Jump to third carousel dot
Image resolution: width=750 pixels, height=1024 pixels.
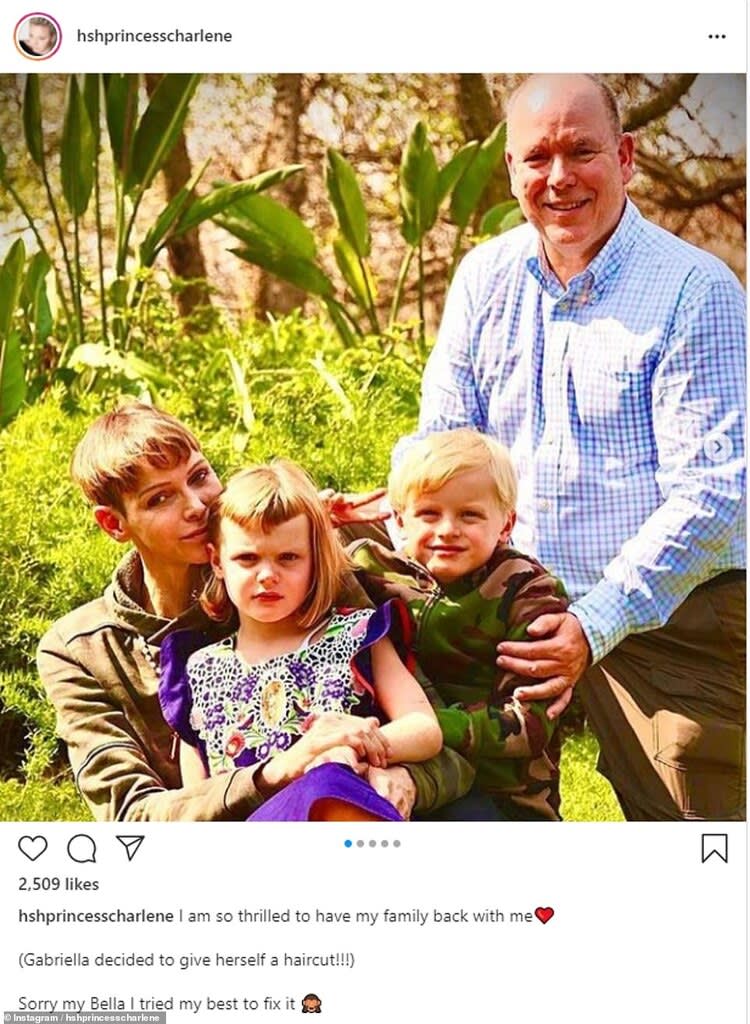click(x=372, y=844)
